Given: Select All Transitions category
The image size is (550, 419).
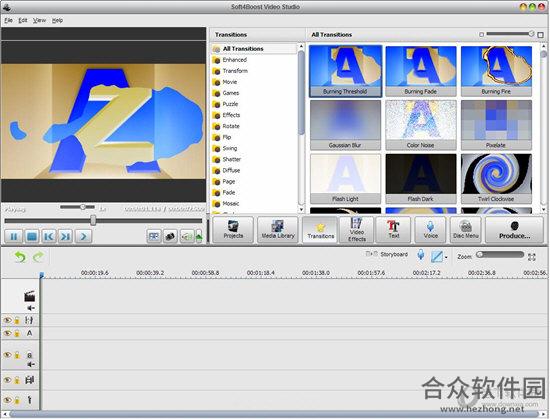Looking at the screenshot, I should click(254, 49).
